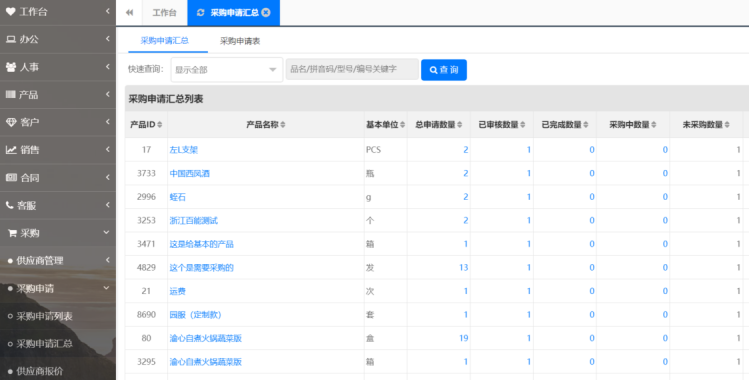Open 渝心自煮火锅蔬菜版 link in row 3295
The height and width of the screenshot is (380, 750).
click(206, 362)
